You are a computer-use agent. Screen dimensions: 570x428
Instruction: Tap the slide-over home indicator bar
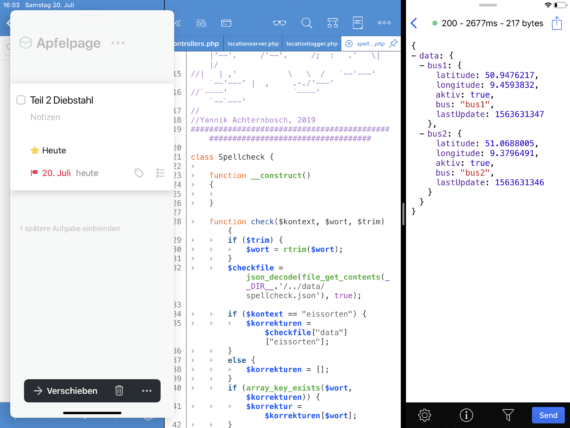92,413
